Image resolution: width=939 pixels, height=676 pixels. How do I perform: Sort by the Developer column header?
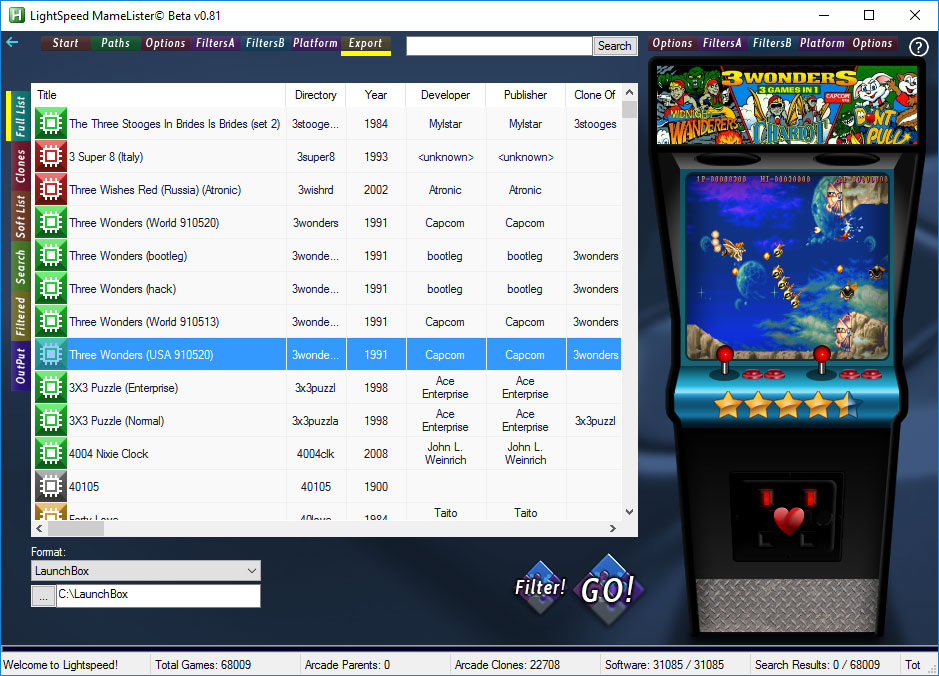click(x=446, y=95)
